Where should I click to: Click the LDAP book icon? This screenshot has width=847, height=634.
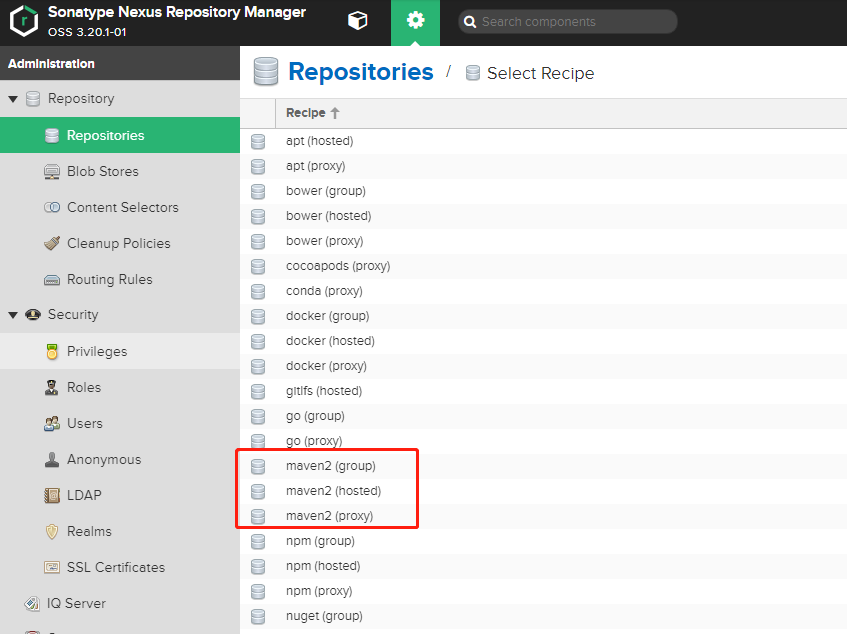[52, 495]
